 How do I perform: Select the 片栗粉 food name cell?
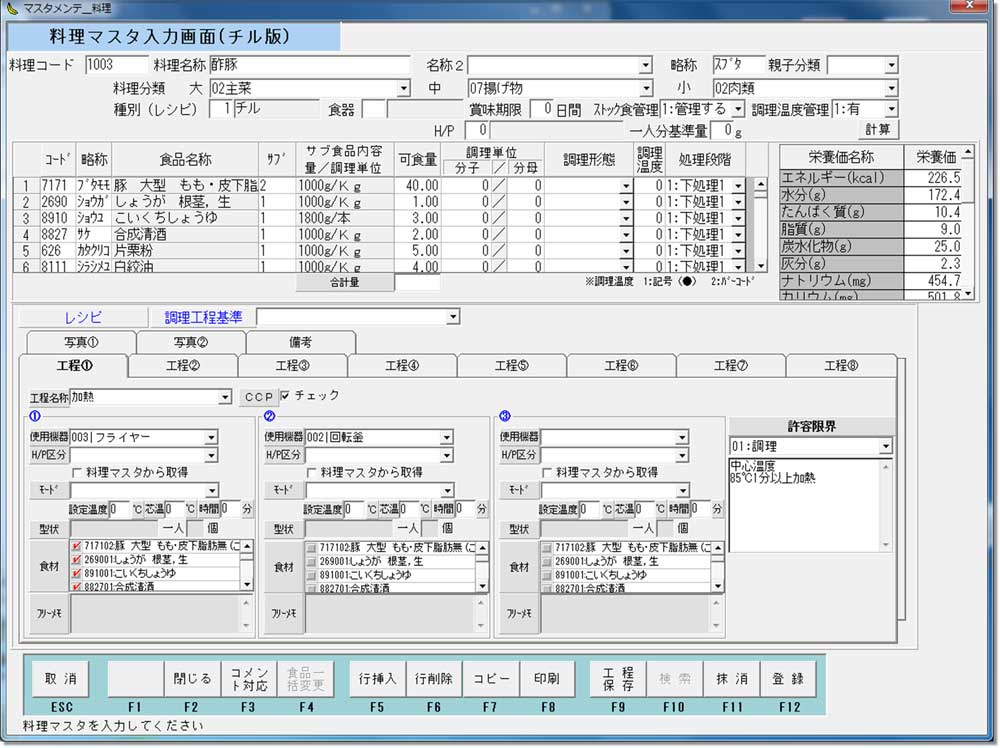185,251
